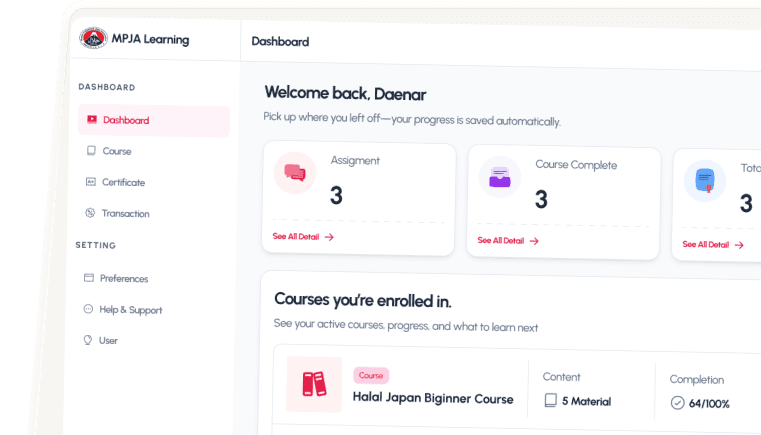Click the 5 Material text
This screenshot has width=761, height=435.
(586, 401)
